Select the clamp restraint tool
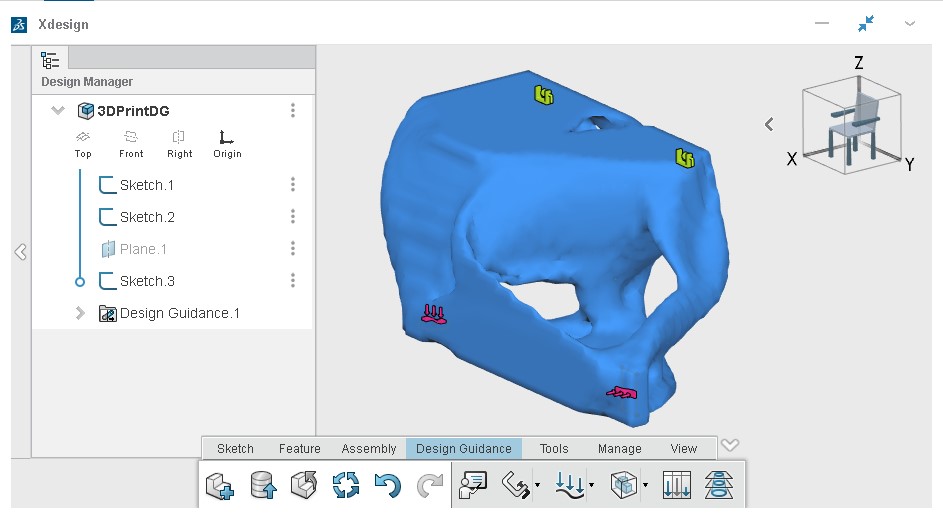 (515, 485)
